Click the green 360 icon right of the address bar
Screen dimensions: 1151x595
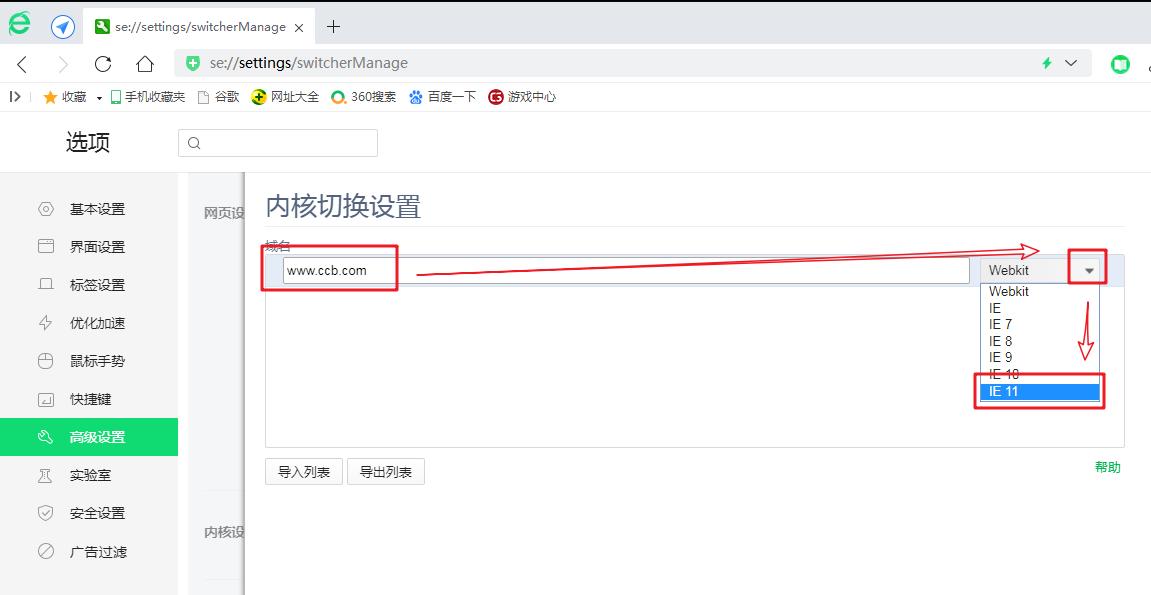1120,63
